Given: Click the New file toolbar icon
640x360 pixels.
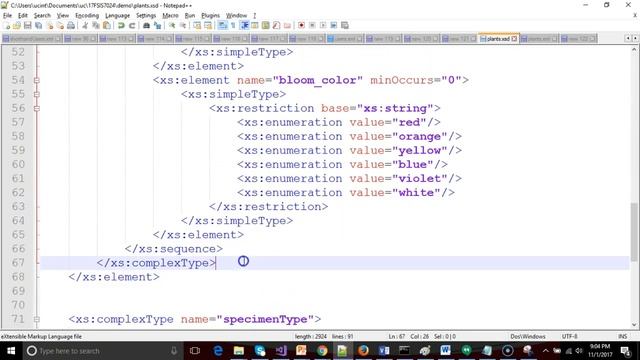Looking at the screenshot, I should tap(7, 26).
